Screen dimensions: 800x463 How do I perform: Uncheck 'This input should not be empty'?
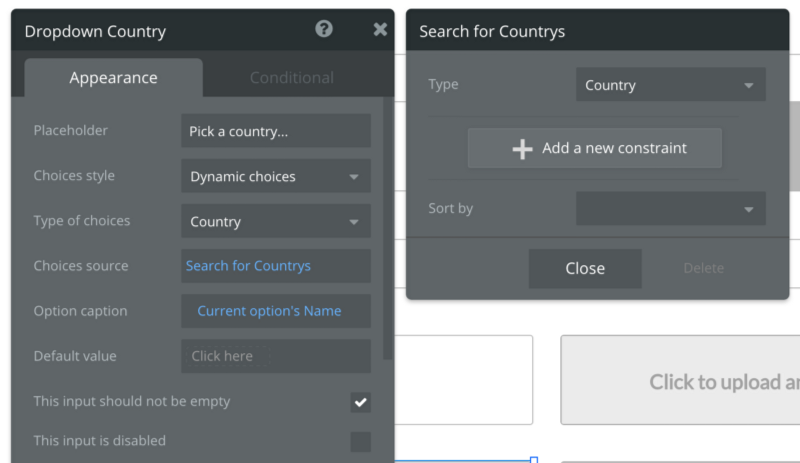pos(360,402)
